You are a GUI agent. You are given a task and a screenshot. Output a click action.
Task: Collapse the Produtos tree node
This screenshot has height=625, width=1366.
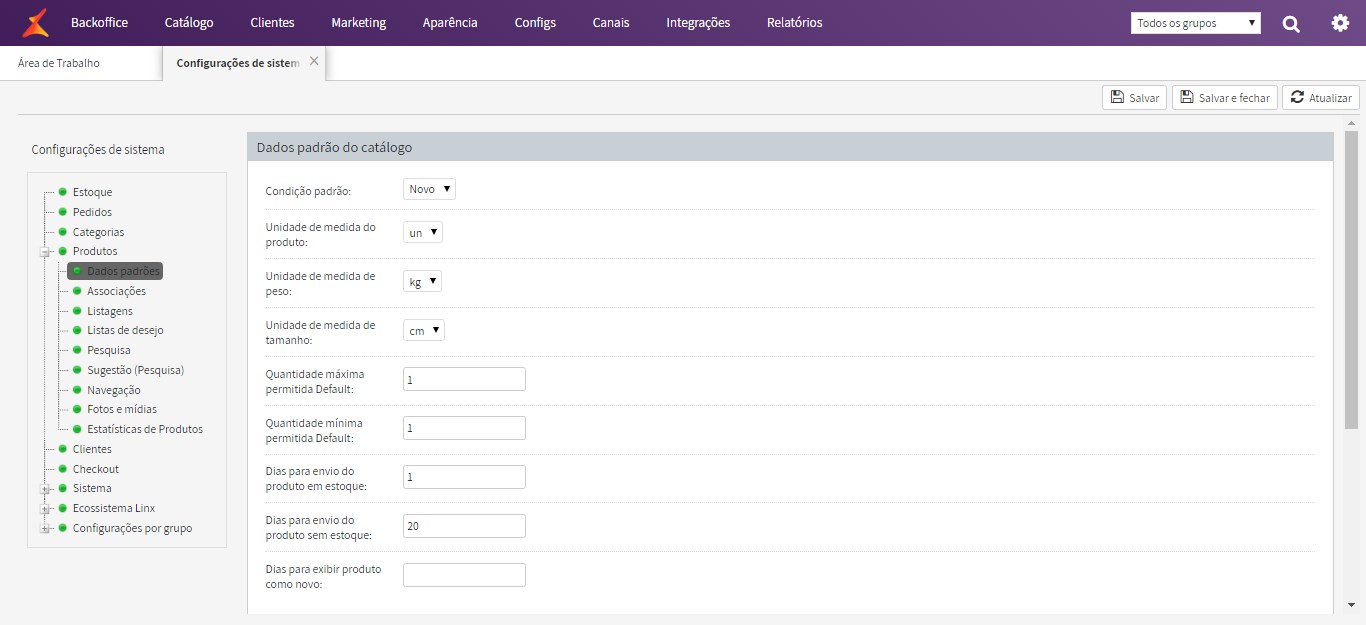point(45,252)
